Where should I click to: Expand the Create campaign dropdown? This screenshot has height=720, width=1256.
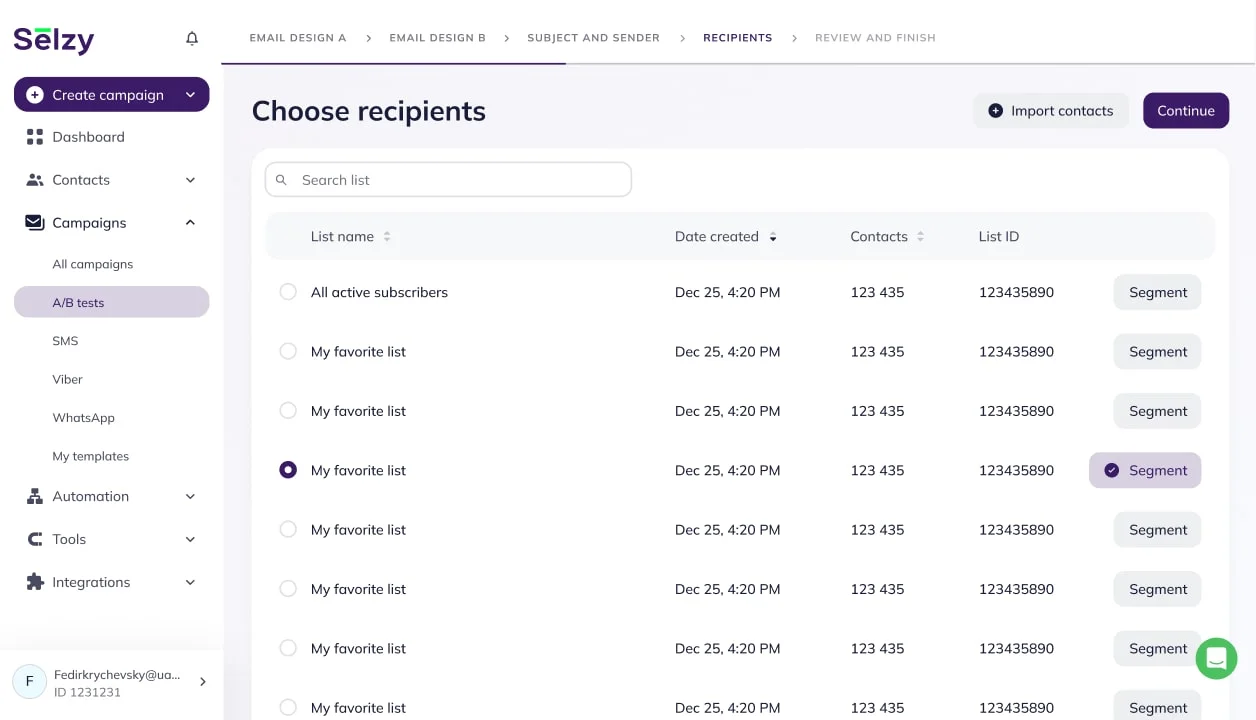[190, 95]
